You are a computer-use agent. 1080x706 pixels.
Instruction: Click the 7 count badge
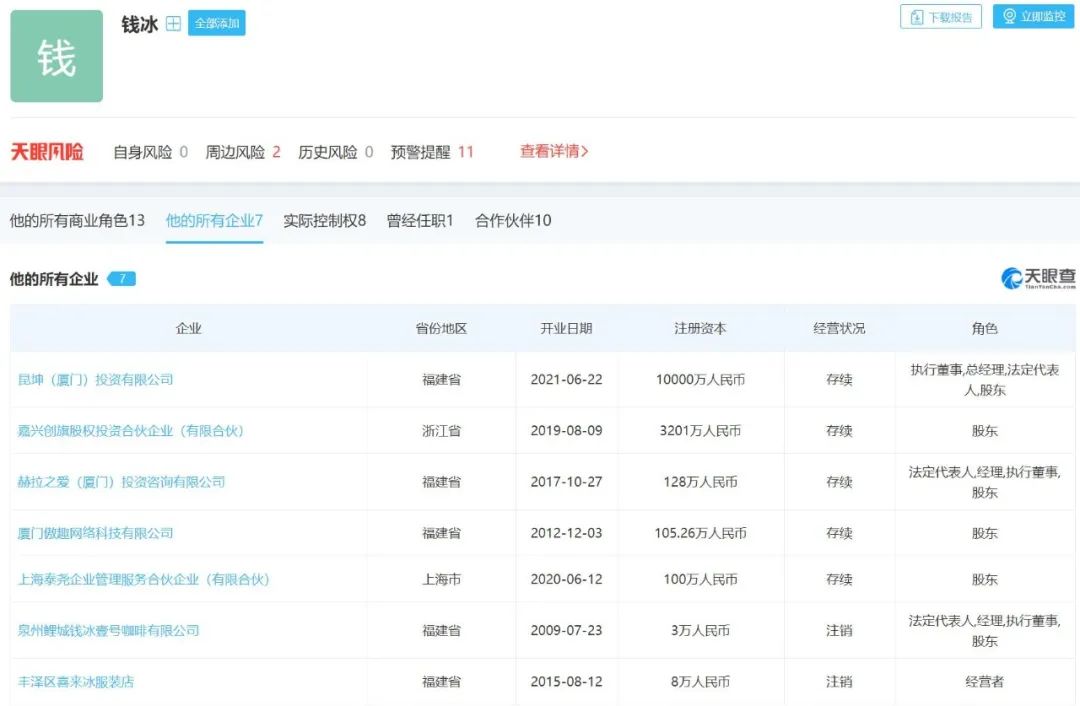pyautogui.click(x=122, y=279)
